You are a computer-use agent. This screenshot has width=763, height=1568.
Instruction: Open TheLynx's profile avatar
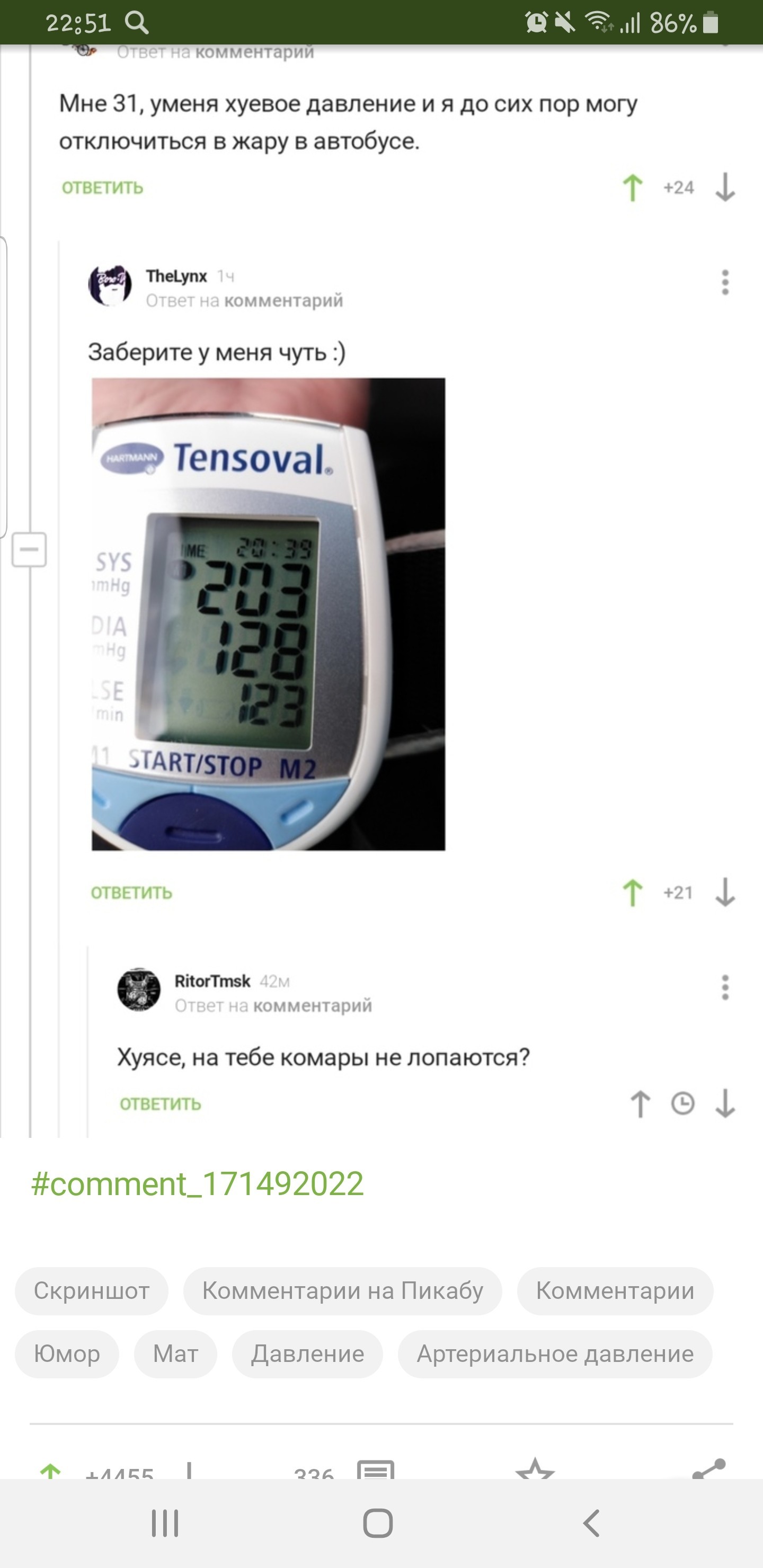coord(110,285)
